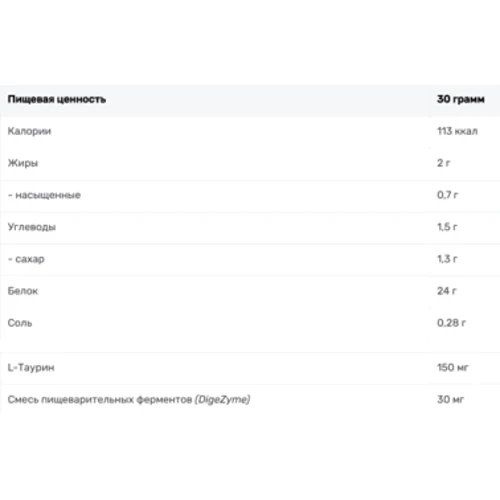Select the 'Соль' row label
Screen dimensions: 500x500
[20, 323]
